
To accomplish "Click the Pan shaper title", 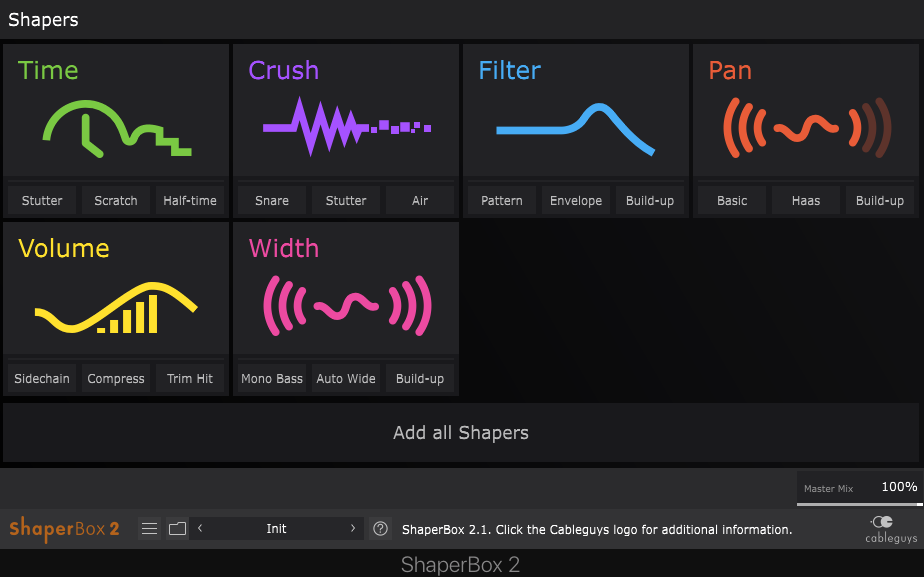I will click(730, 70).
